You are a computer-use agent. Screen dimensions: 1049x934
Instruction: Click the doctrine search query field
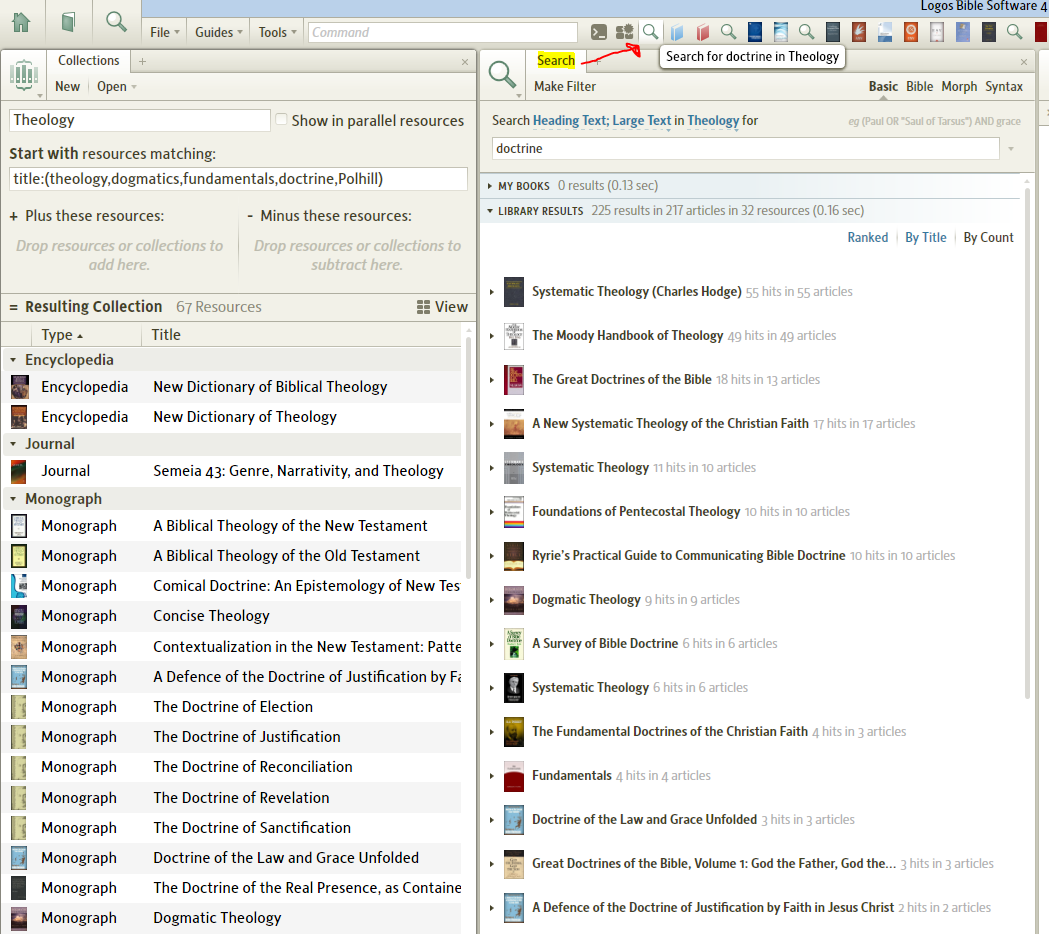click(745, 149)
